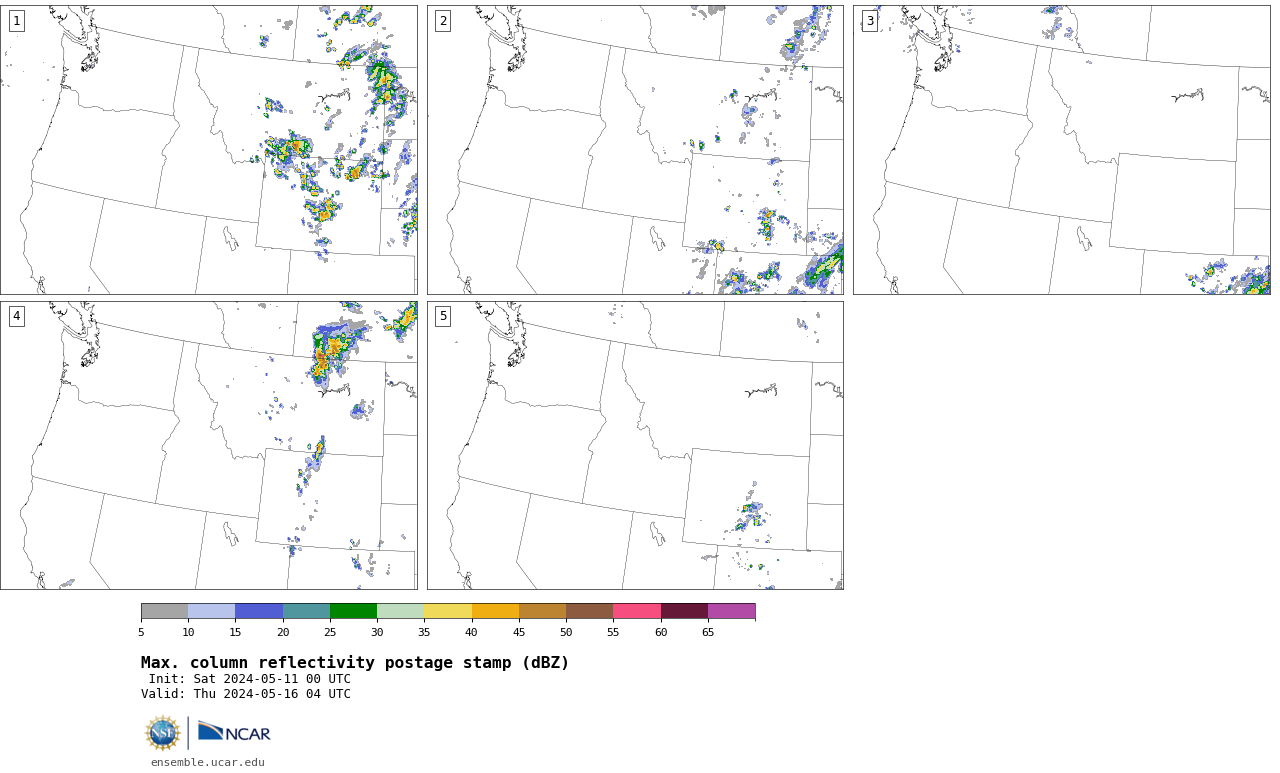Click the panel label number 3
The width and height of the screenshot is (1280, 773).
pyautogui.click(x=870, y=21)
